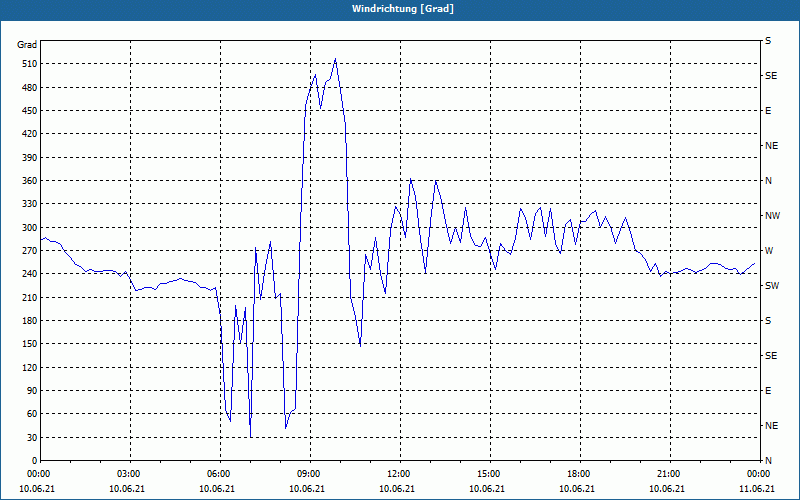This screenshot has width=800, height=500.
Task: Click the SE compass label level with 135
Action: coord(771,356)
